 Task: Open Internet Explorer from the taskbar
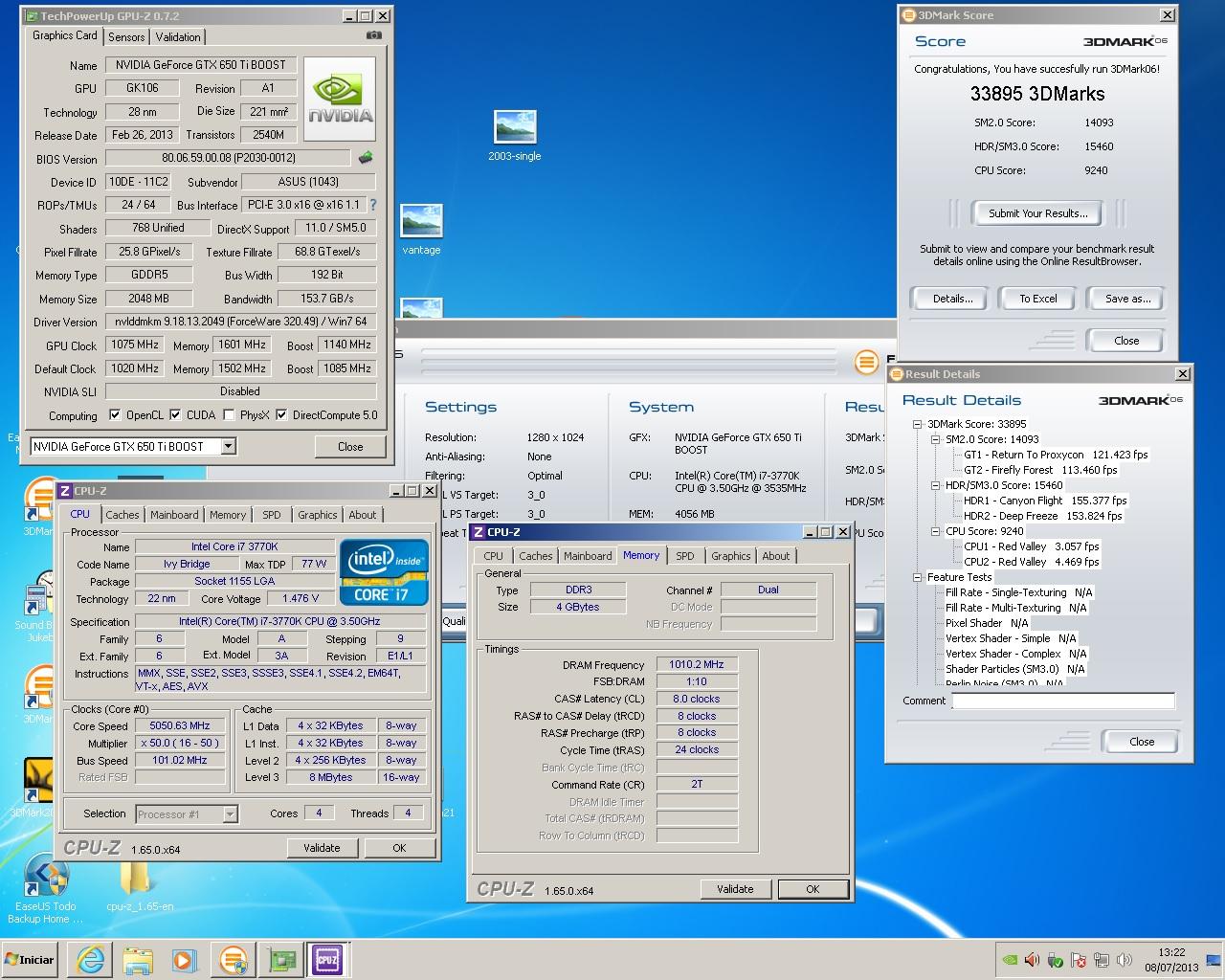91,960
